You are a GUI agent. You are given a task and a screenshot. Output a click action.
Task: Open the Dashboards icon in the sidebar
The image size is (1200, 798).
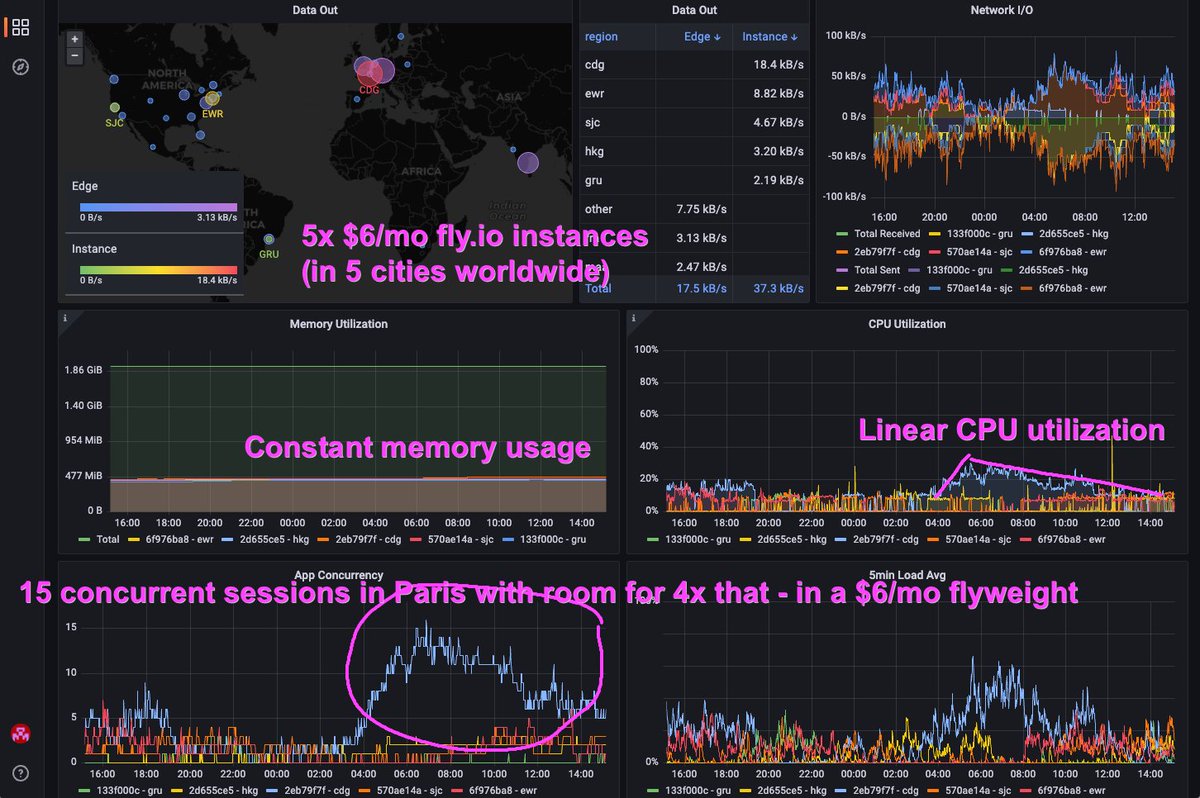click(x=20, y=27)
